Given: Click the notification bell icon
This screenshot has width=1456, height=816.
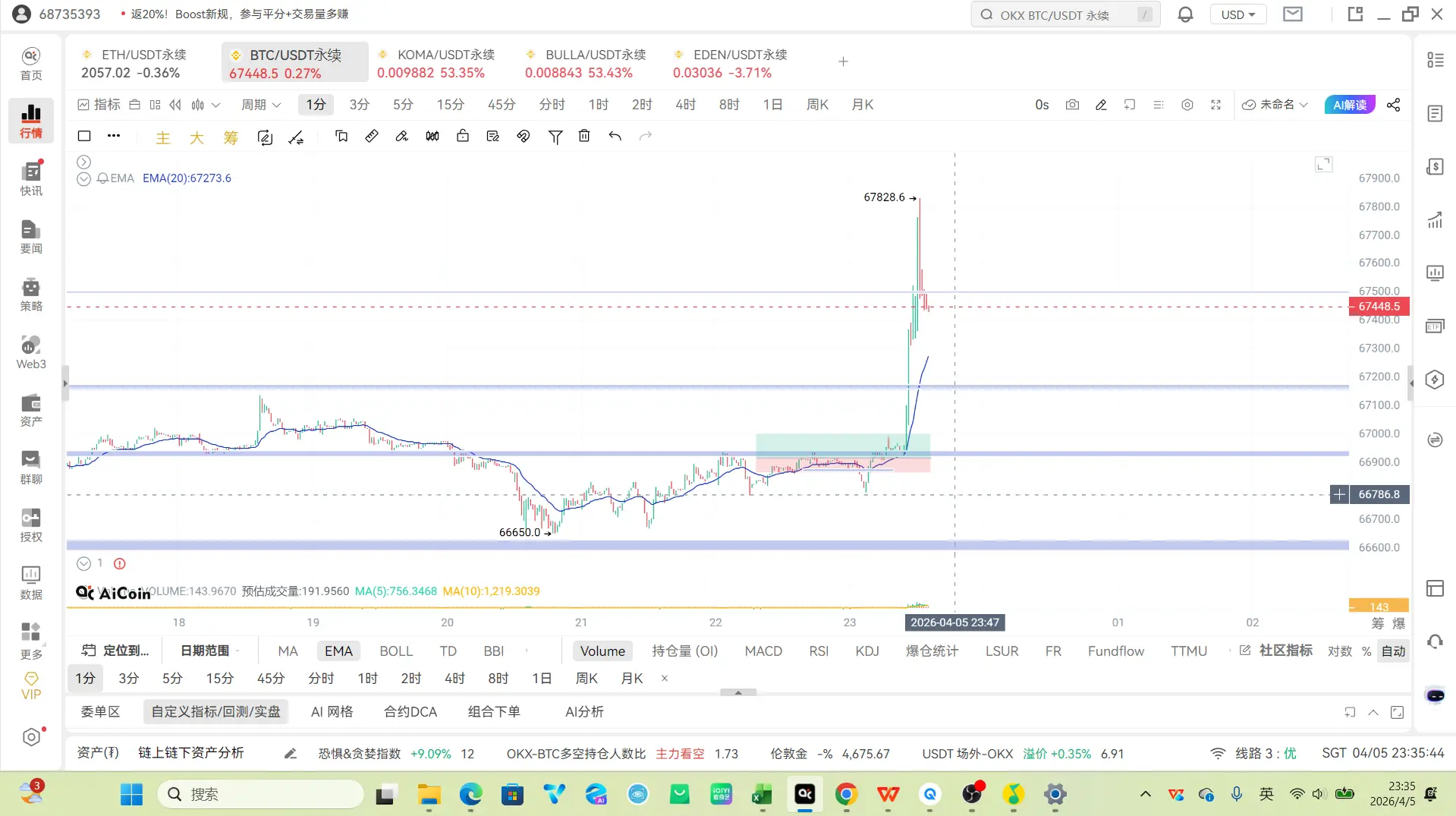Looking at the screenshot, I should click(1185, 14).
